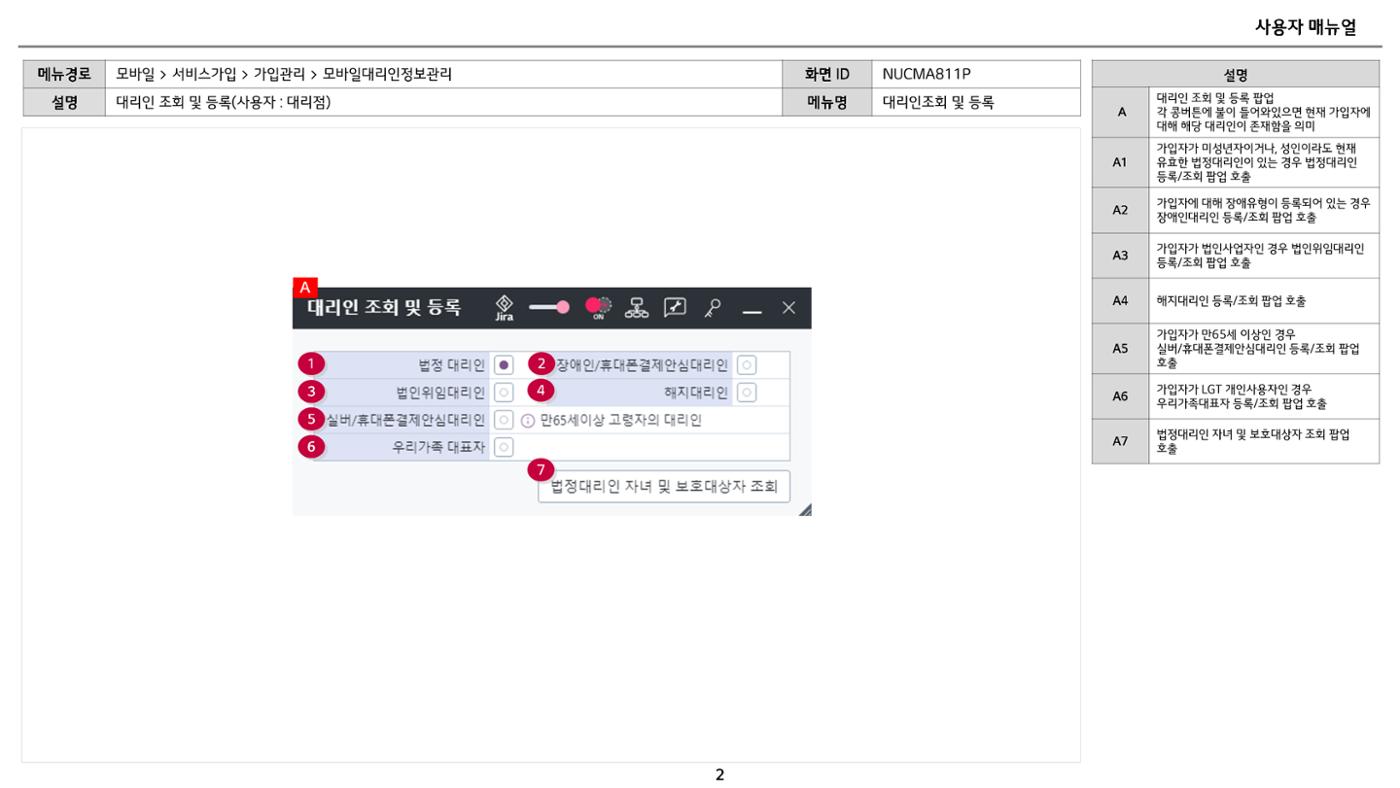Click the popup title 대리인 조회 및 등록
The width and height of the screenshot is (1400, 788).
384,308
